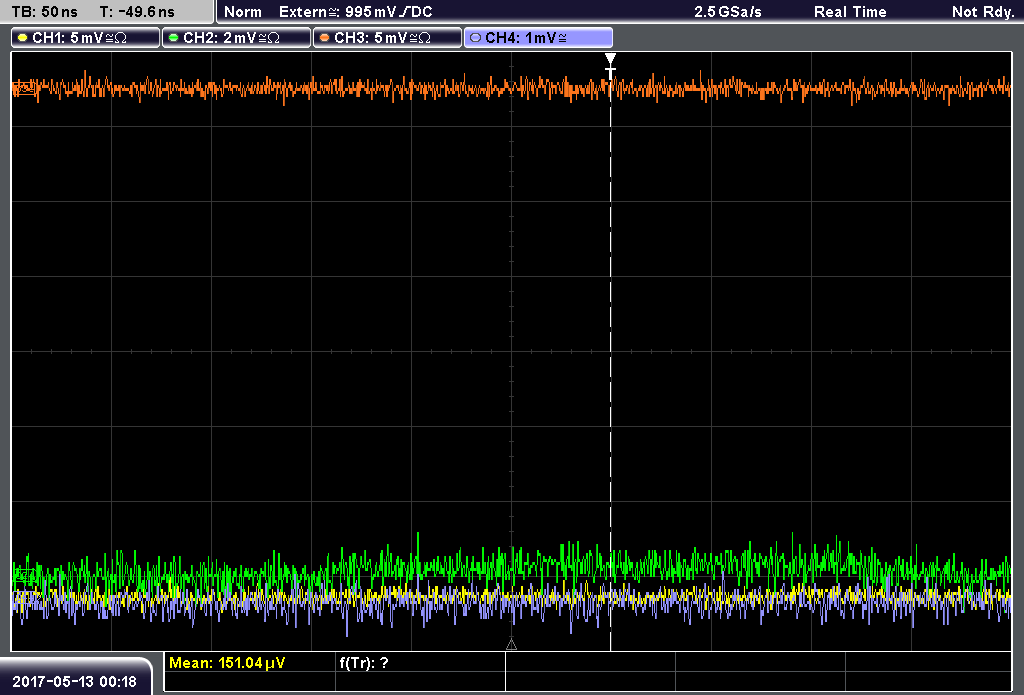Select the CH4: 1 mV channel tab
Viewport: 1024px width, 695px height.
538,38
